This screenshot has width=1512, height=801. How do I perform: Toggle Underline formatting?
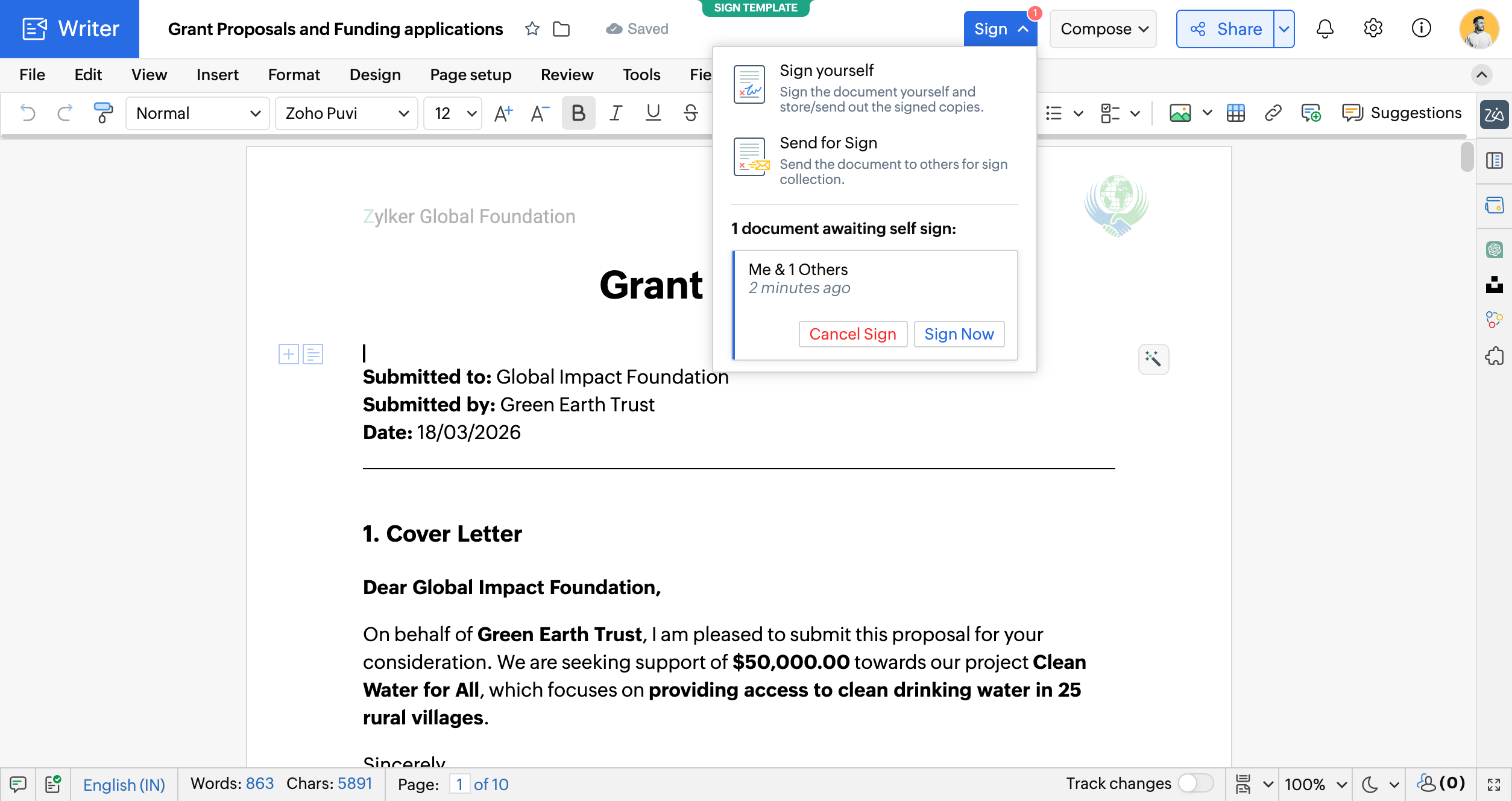coord(653,113)
